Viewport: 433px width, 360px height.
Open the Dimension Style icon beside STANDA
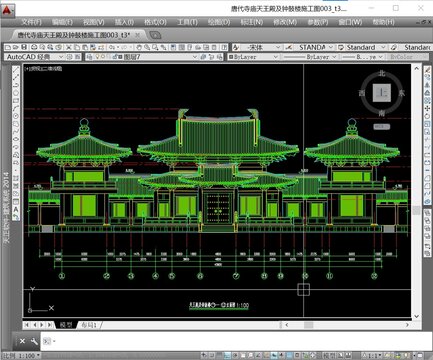click(x=289, y=48)
